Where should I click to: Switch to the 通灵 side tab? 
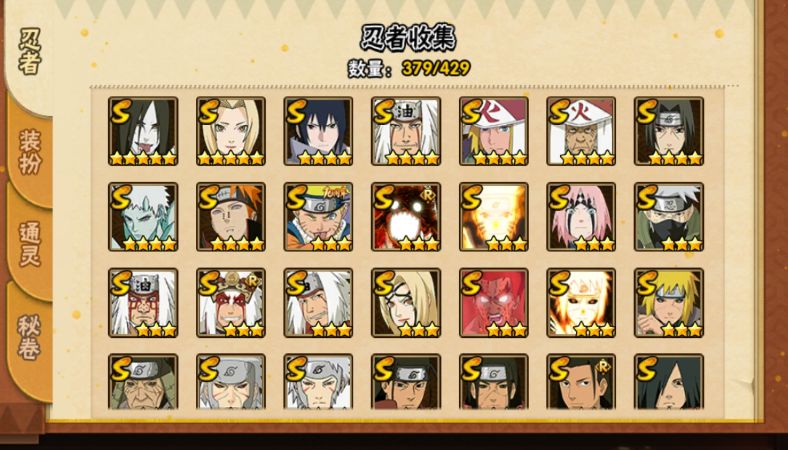pyautogui.click(x=30, y=244)
